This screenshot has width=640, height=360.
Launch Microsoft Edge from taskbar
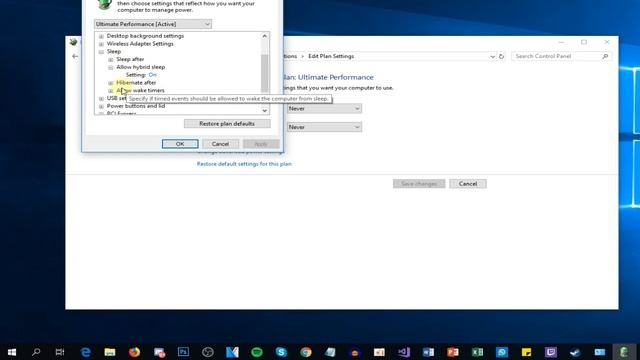(85, 352)
